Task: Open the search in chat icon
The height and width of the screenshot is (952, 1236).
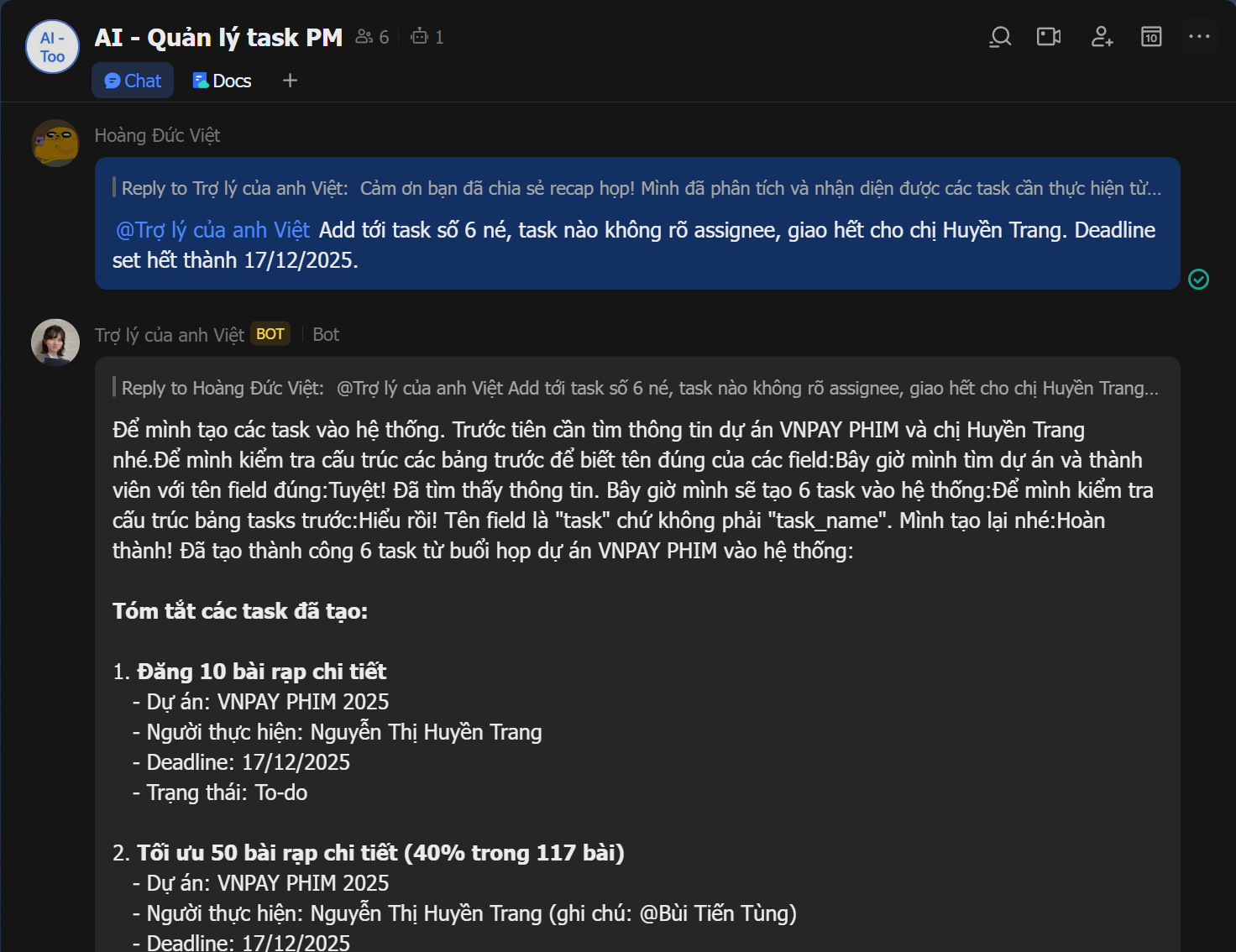Action: (x=1000, y=37)
